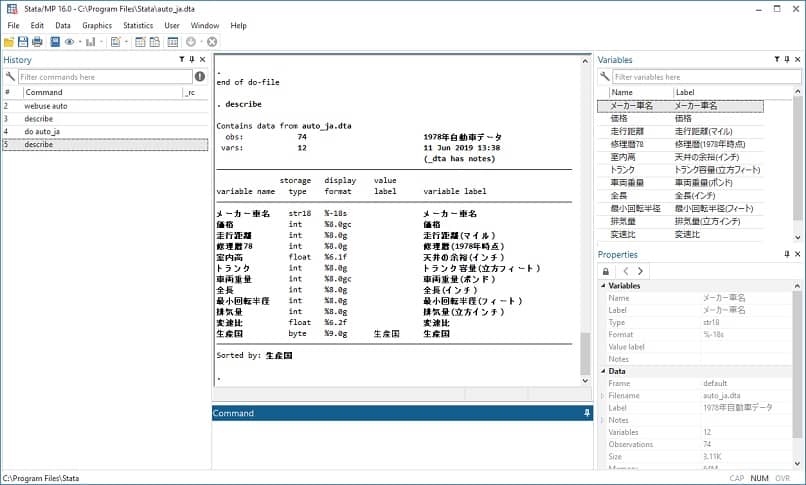
Task: Open the More toolbar dropdown arrow
Action: click(x=202, y=42)
